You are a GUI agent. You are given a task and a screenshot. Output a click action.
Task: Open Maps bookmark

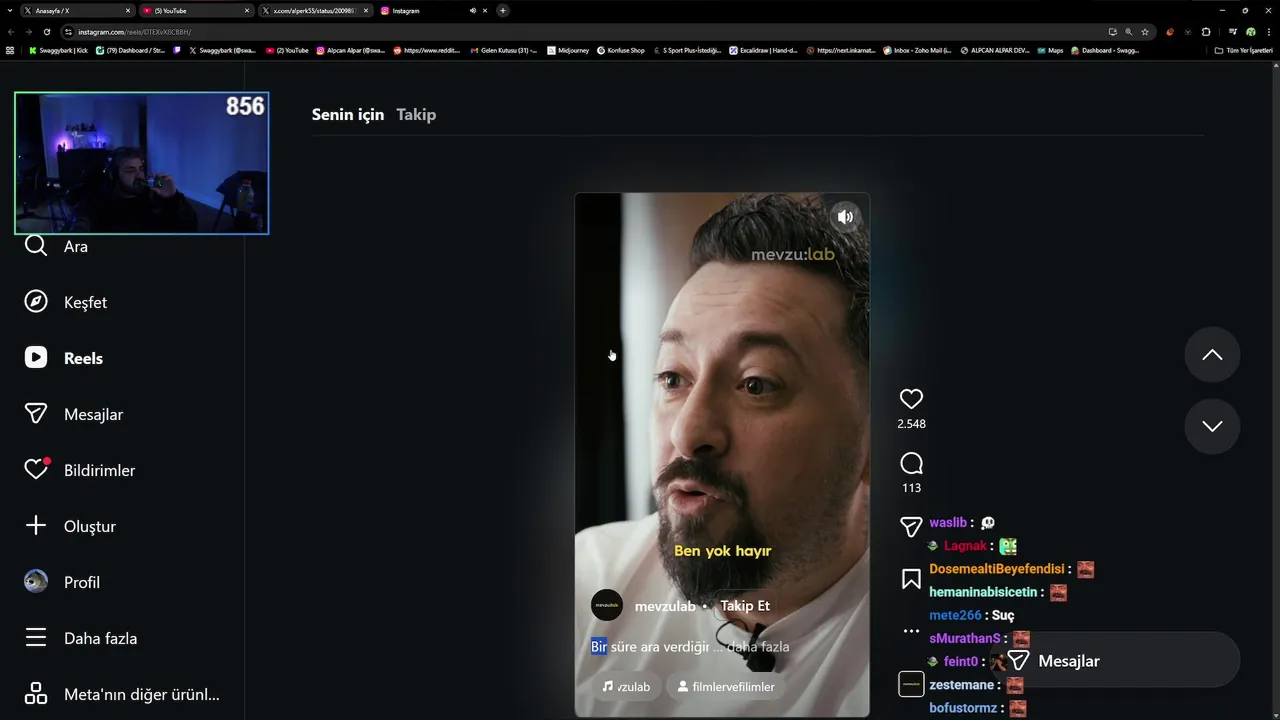tap(1050, 50)
